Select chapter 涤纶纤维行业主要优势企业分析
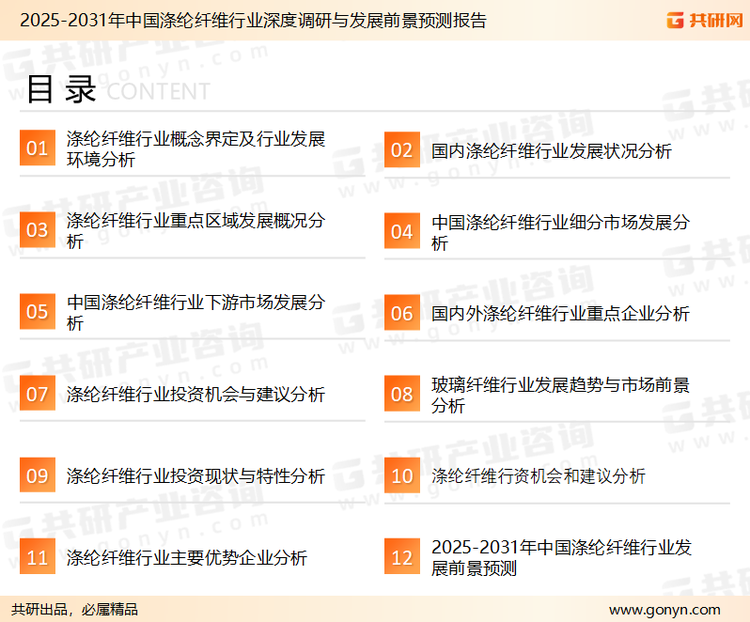This screenshot has height=622, width=750. tap(187, 558)
